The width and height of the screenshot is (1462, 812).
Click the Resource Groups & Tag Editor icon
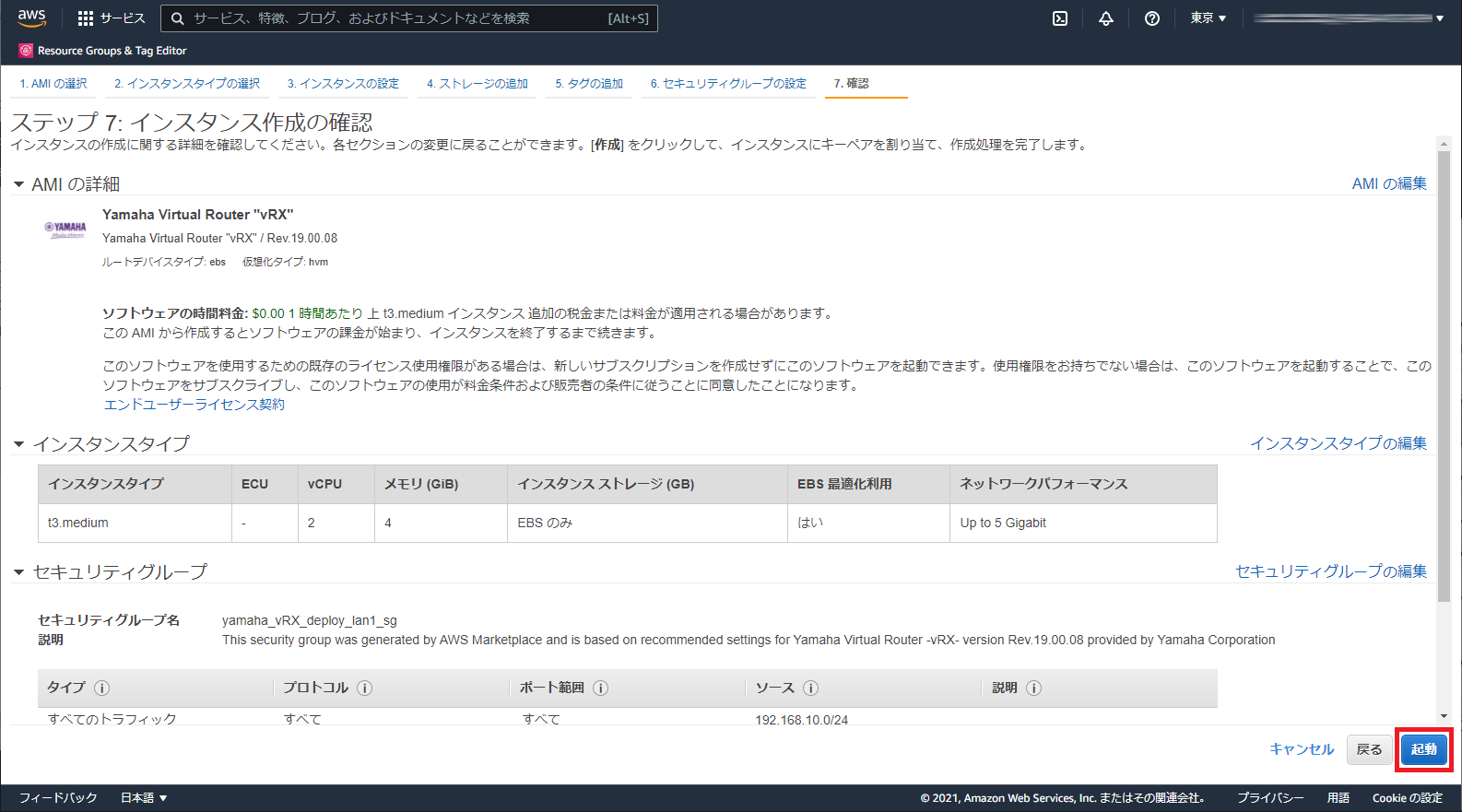pyautogui.click(x=26, y=51)
